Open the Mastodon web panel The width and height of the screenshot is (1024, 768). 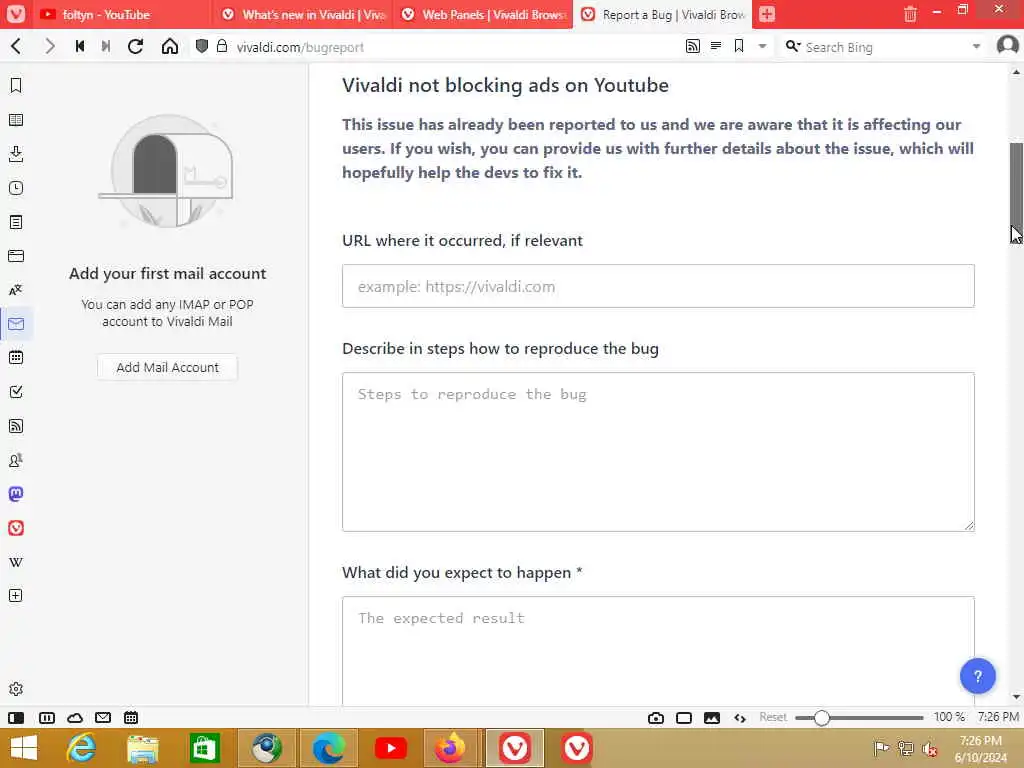[16, 494]
